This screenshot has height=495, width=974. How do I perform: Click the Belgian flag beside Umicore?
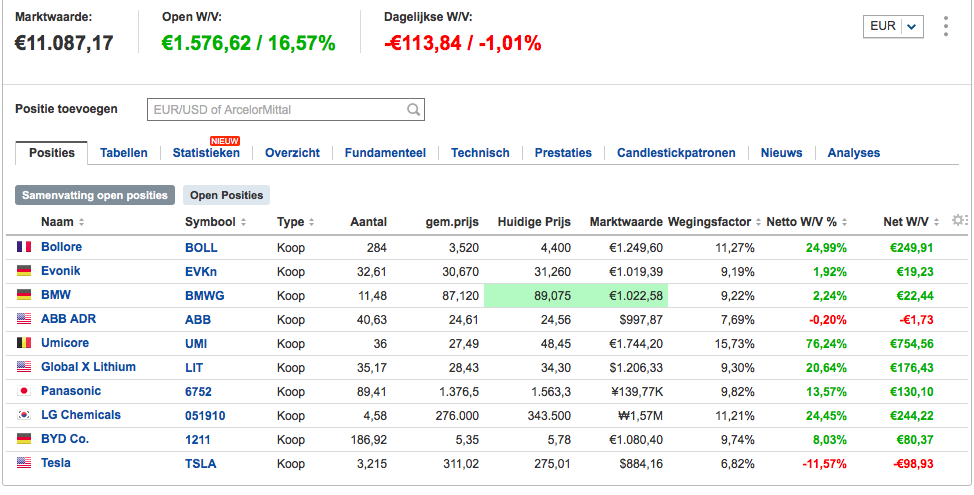(x=24, y=343)
